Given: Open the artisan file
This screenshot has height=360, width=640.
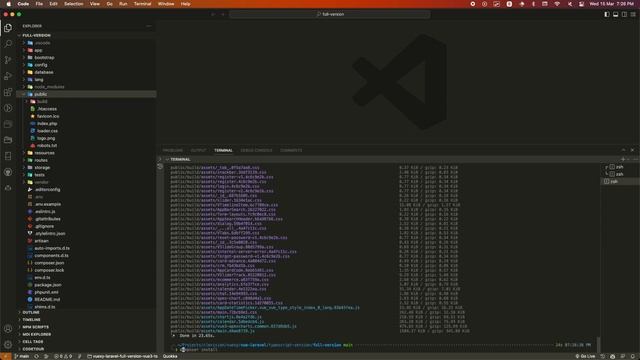Looking at the screenshot, I should [x=87, y=241].
